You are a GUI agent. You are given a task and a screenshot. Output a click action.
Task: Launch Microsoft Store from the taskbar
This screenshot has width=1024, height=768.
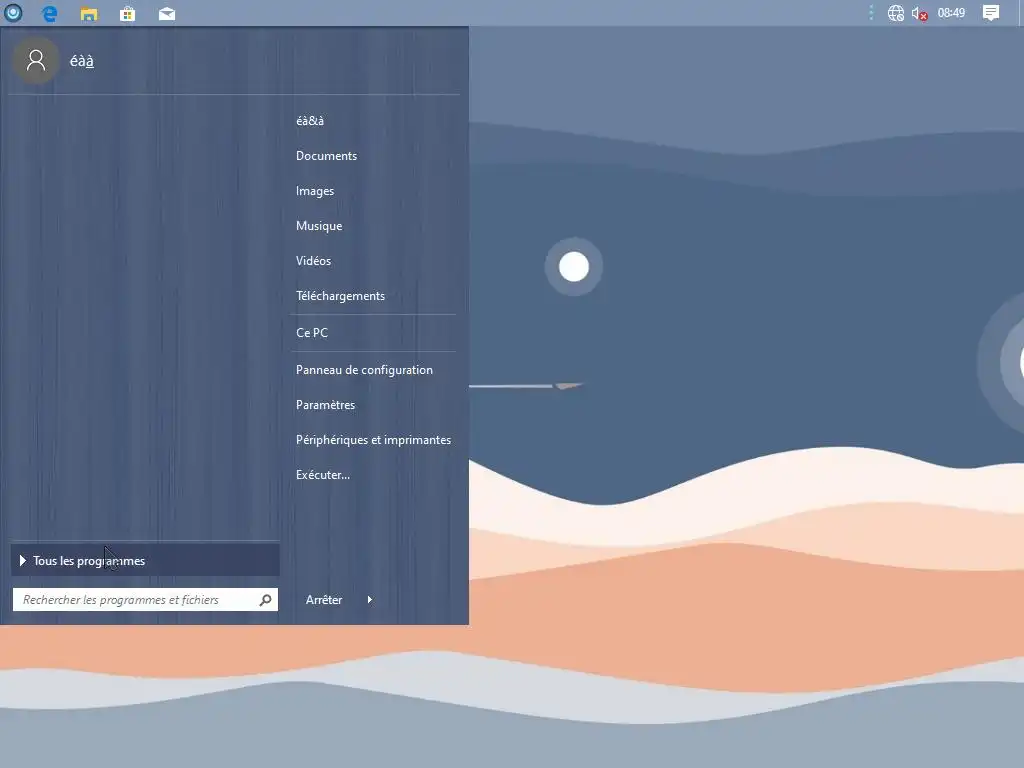[127, 14]
